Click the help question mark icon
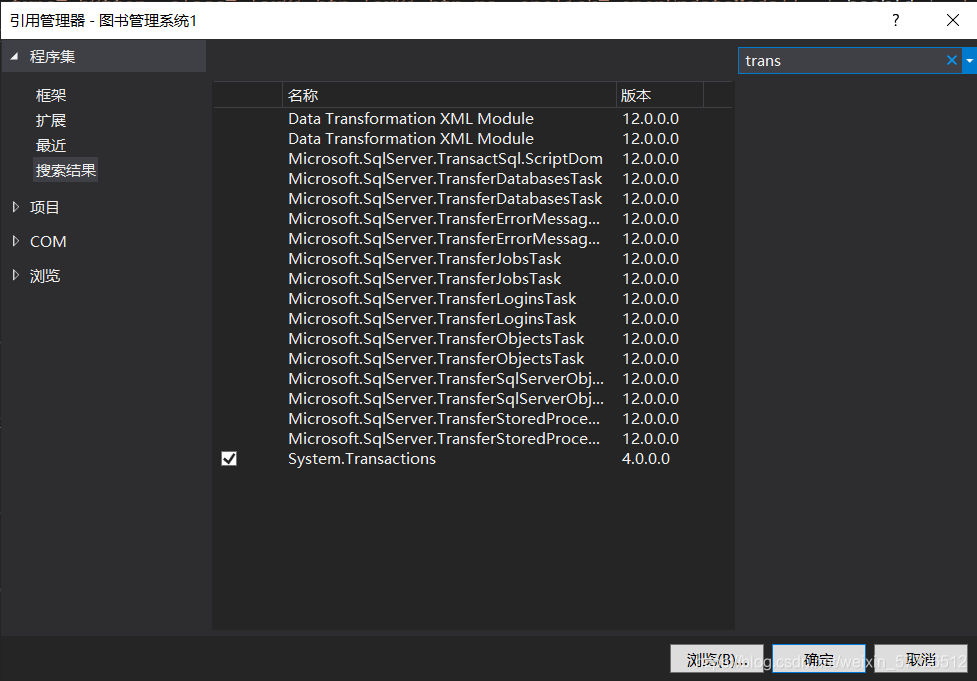The height and width of the screenshot is (681, 977). point(895,20)
